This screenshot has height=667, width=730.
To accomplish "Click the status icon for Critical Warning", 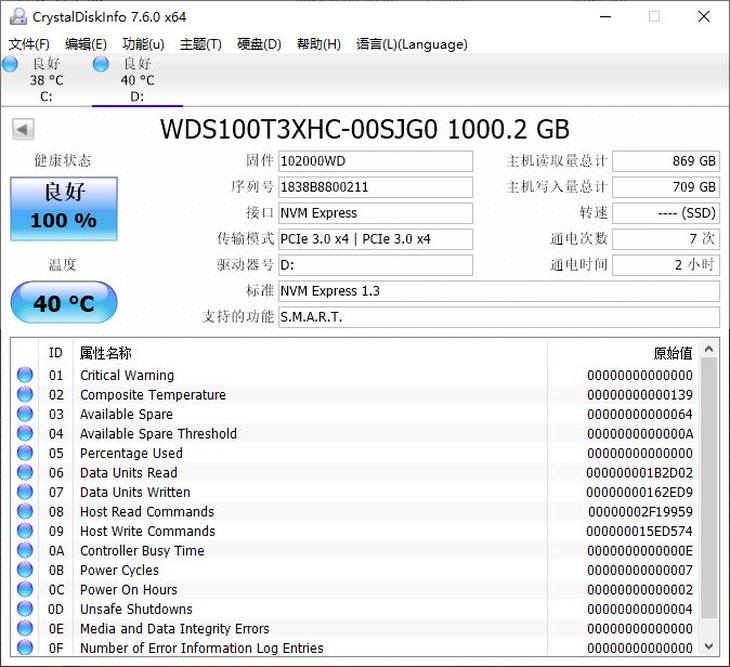I will 25,375.
